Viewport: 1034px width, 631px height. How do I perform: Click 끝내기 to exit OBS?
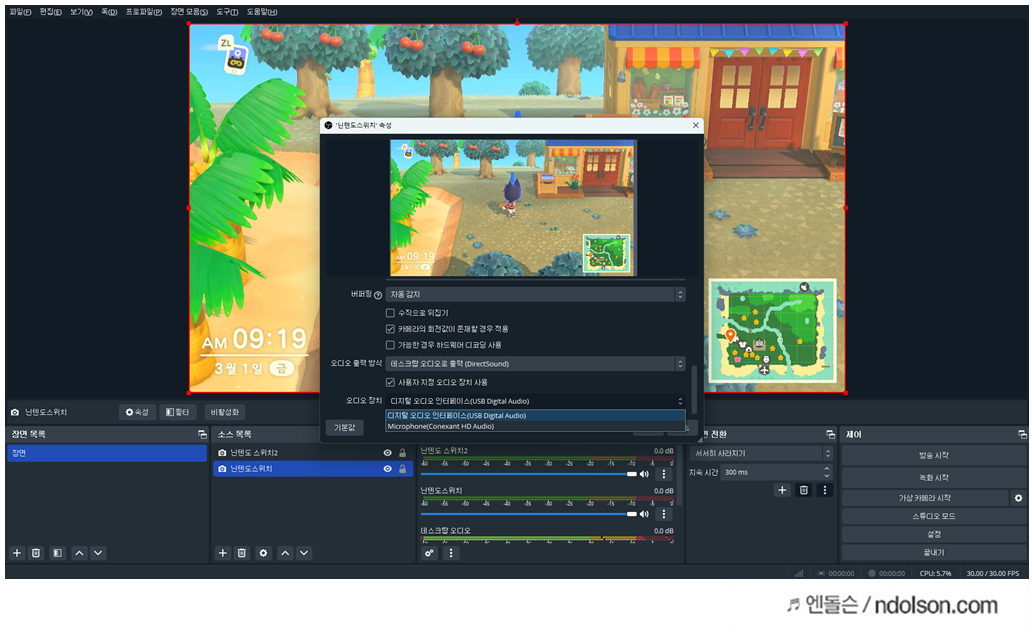(x=934, y=553)
